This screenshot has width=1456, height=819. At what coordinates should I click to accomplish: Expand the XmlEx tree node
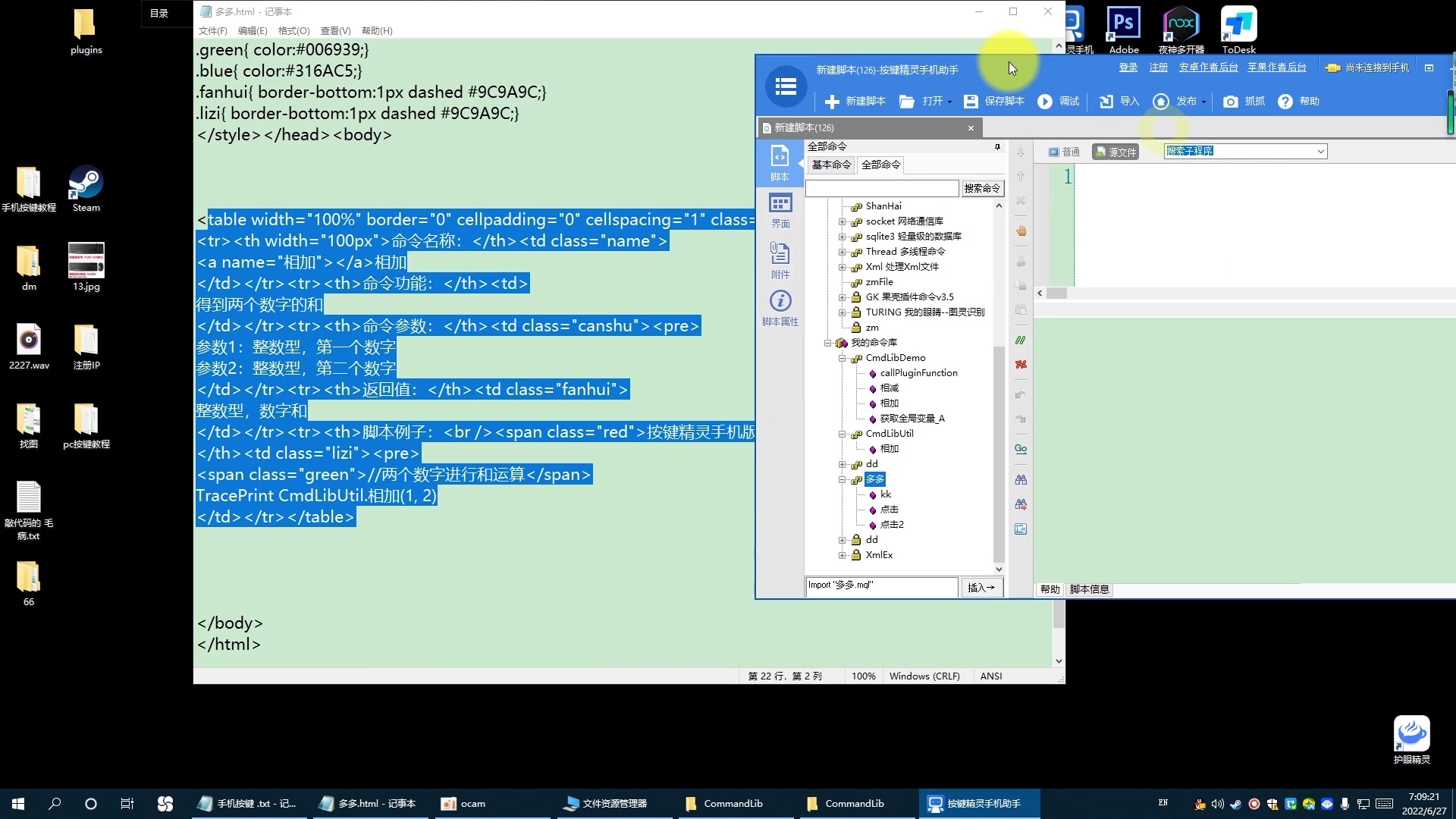[842, 555]
